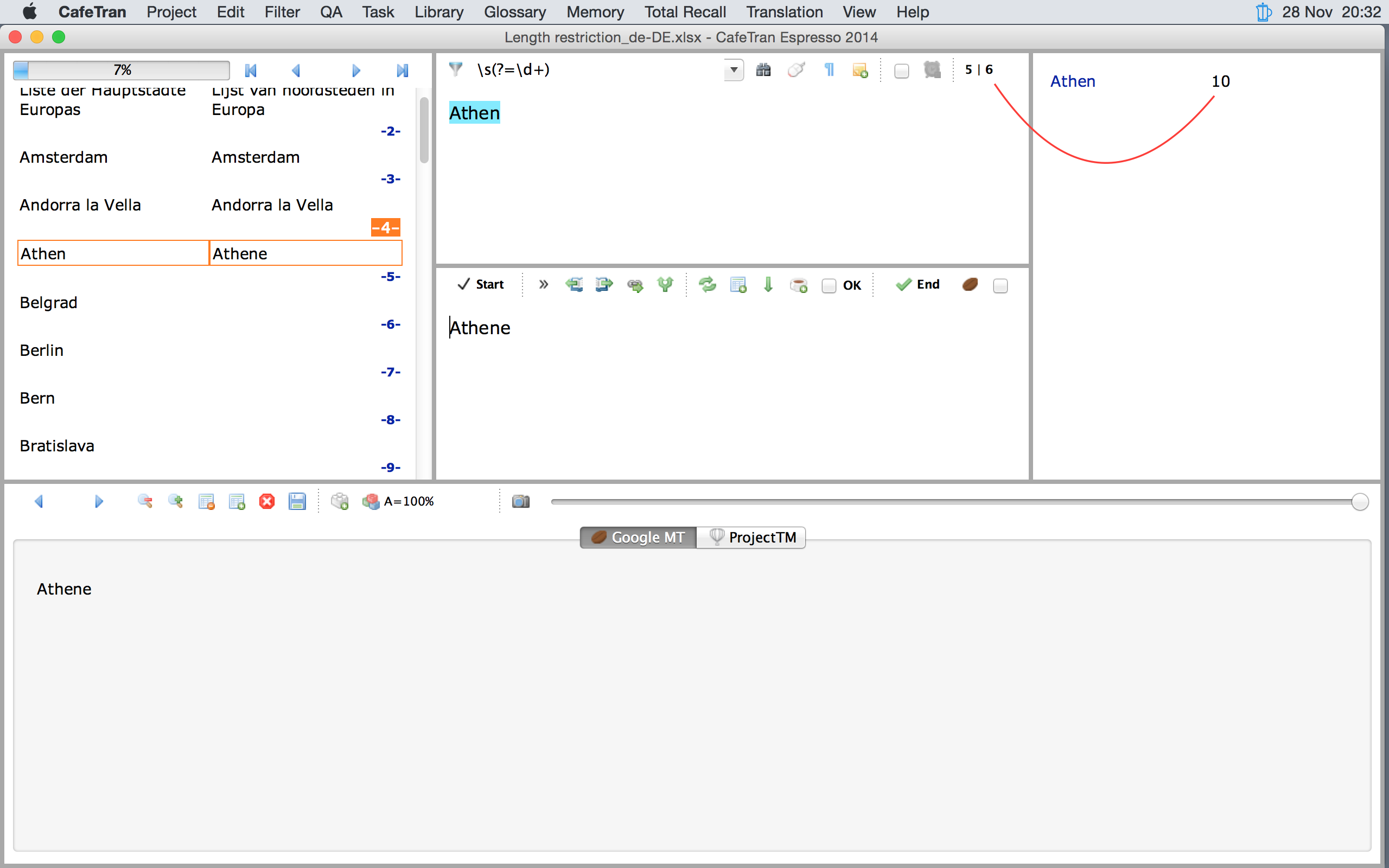Image resolution: width=1389 pixels, height=868 pixels.
Task: Click the binoculars find icon
Action: click(763, 70)
